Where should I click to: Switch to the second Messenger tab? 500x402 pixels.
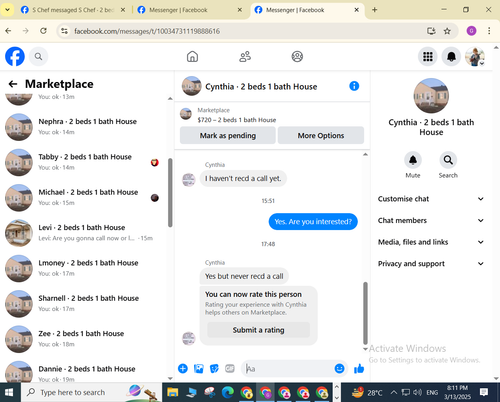pyautogui.click(x=189, y=10)
